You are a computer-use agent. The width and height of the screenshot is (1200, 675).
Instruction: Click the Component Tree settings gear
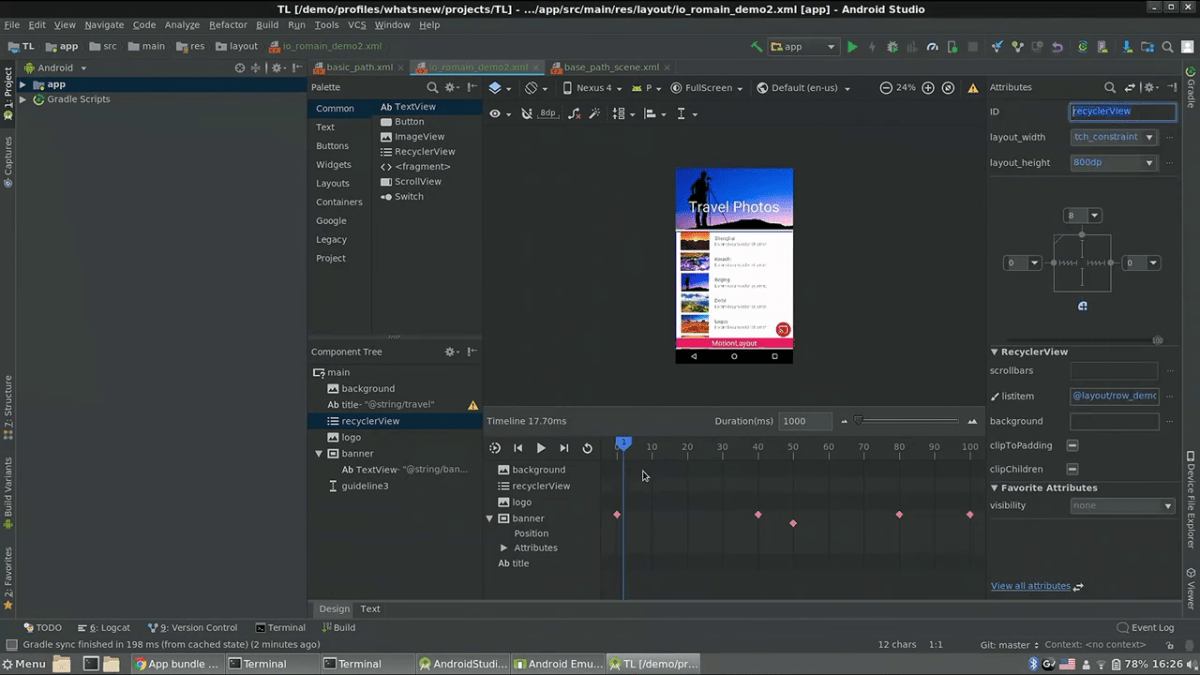pyautogui.click(x=451, y=352)
